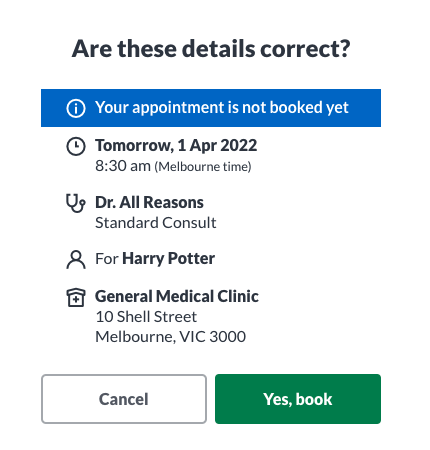Click the '(Melbourne time)' timezone note
This screenshot has height=450, width=430.
pos(203,166)
